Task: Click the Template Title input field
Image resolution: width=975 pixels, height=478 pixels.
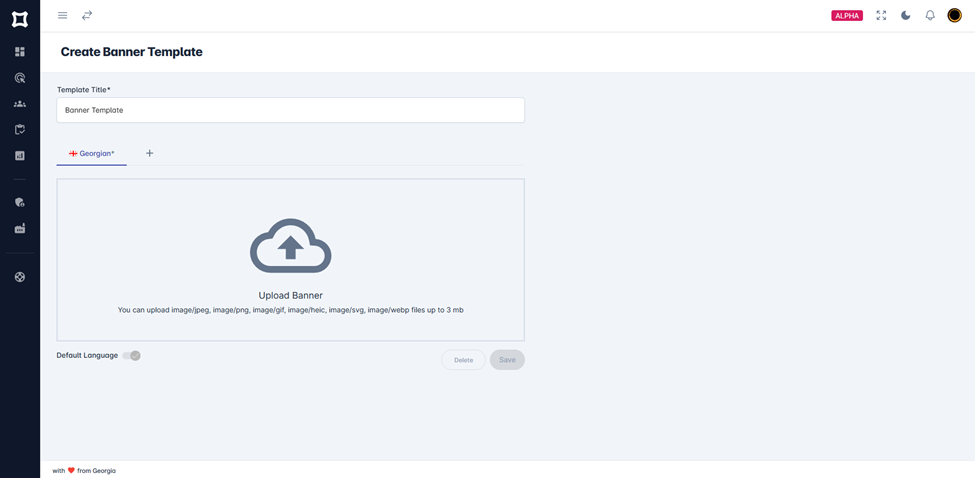Action: point(290,110)
